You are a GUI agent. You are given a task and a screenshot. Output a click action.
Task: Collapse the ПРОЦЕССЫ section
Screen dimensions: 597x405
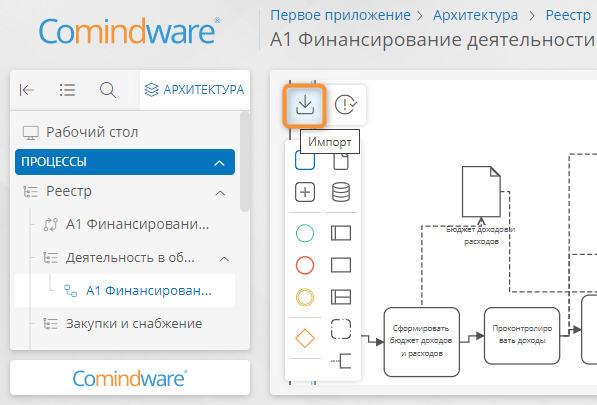tap(219, 163)
